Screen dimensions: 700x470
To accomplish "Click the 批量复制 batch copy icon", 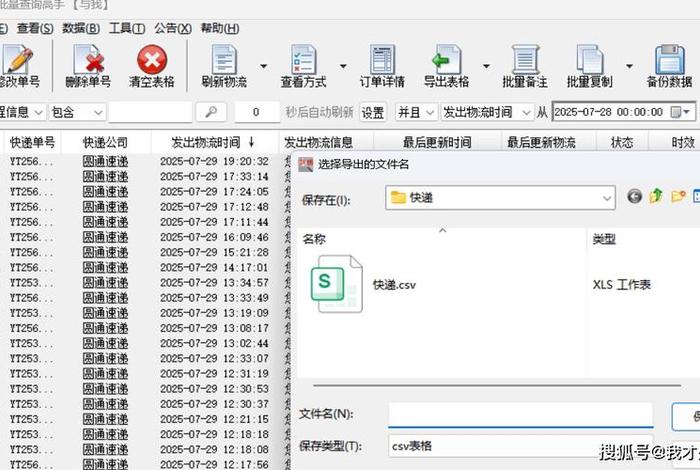I will 589,59.
